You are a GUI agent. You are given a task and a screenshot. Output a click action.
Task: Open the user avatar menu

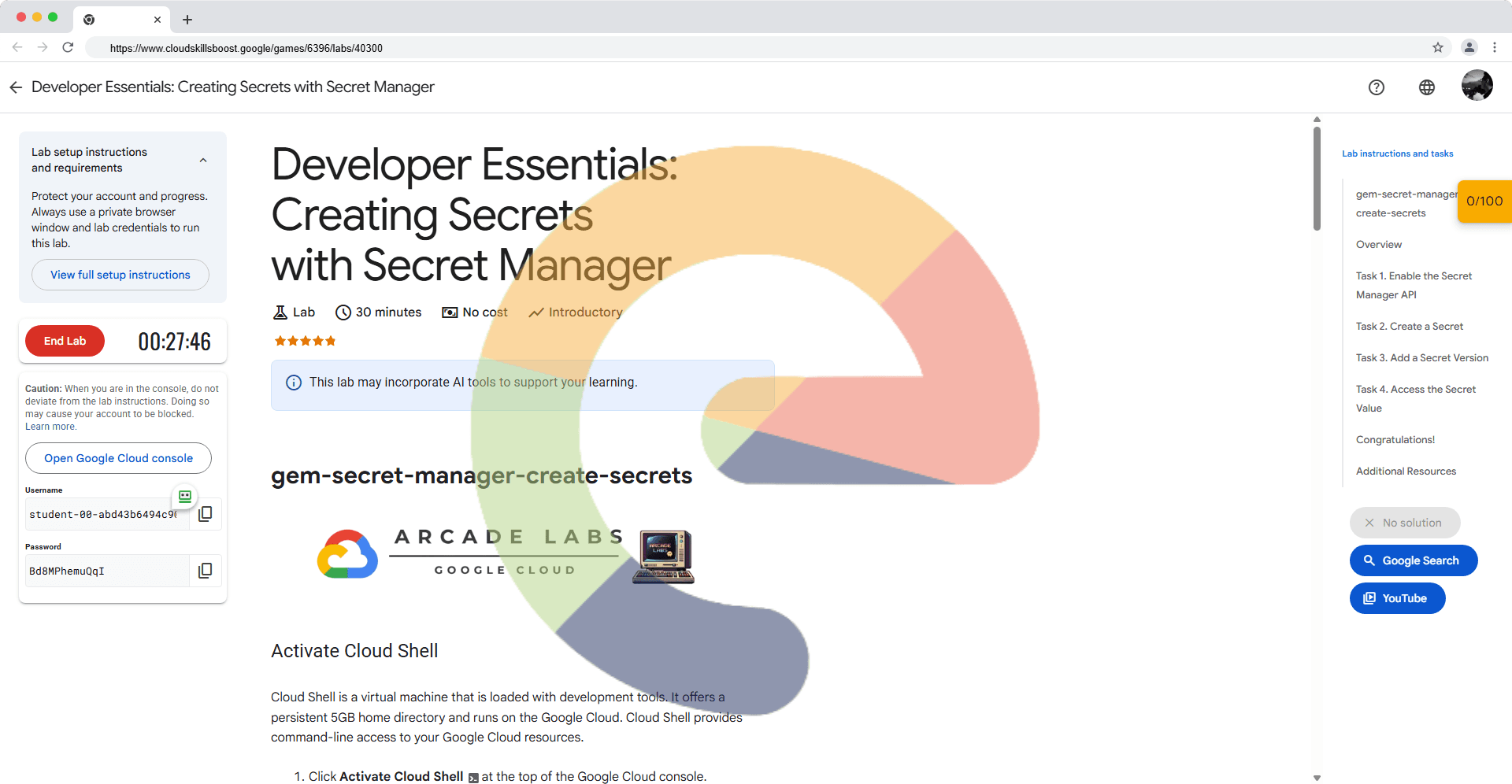[1477, 85]
